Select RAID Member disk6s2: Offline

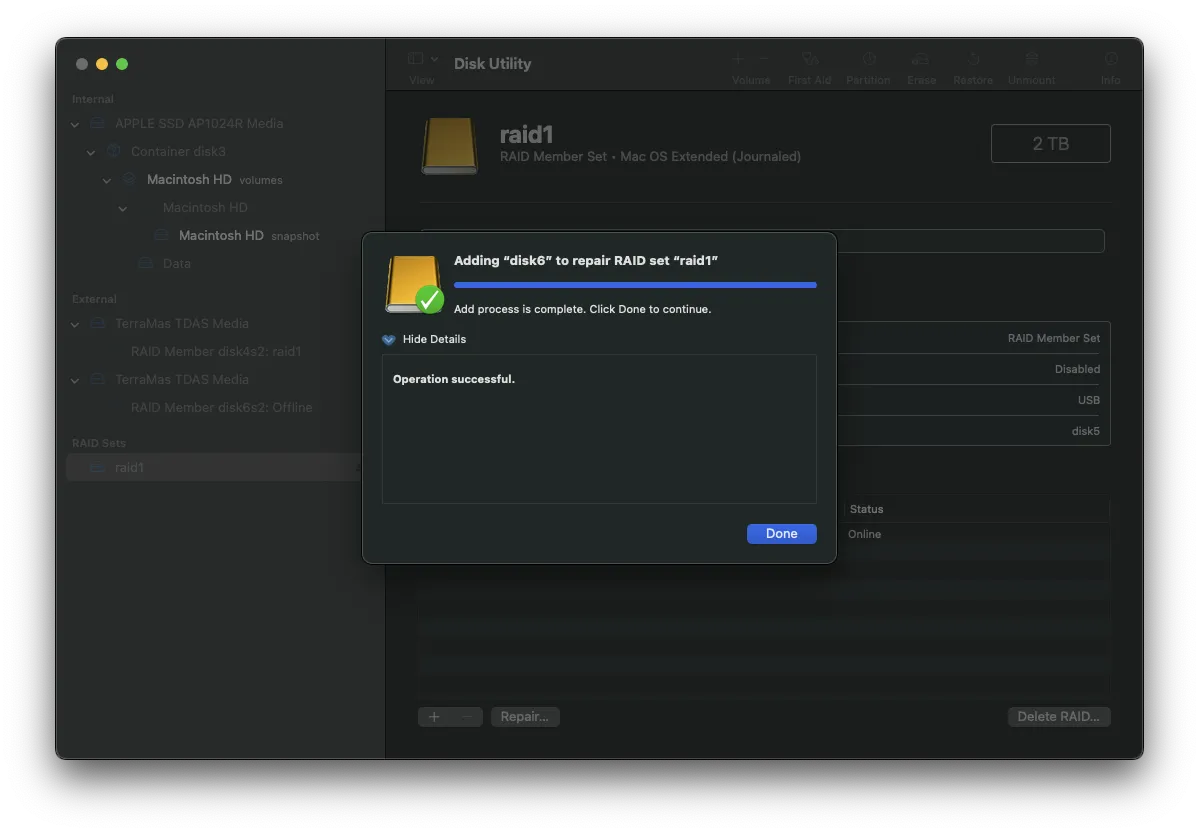coord(221,407)
